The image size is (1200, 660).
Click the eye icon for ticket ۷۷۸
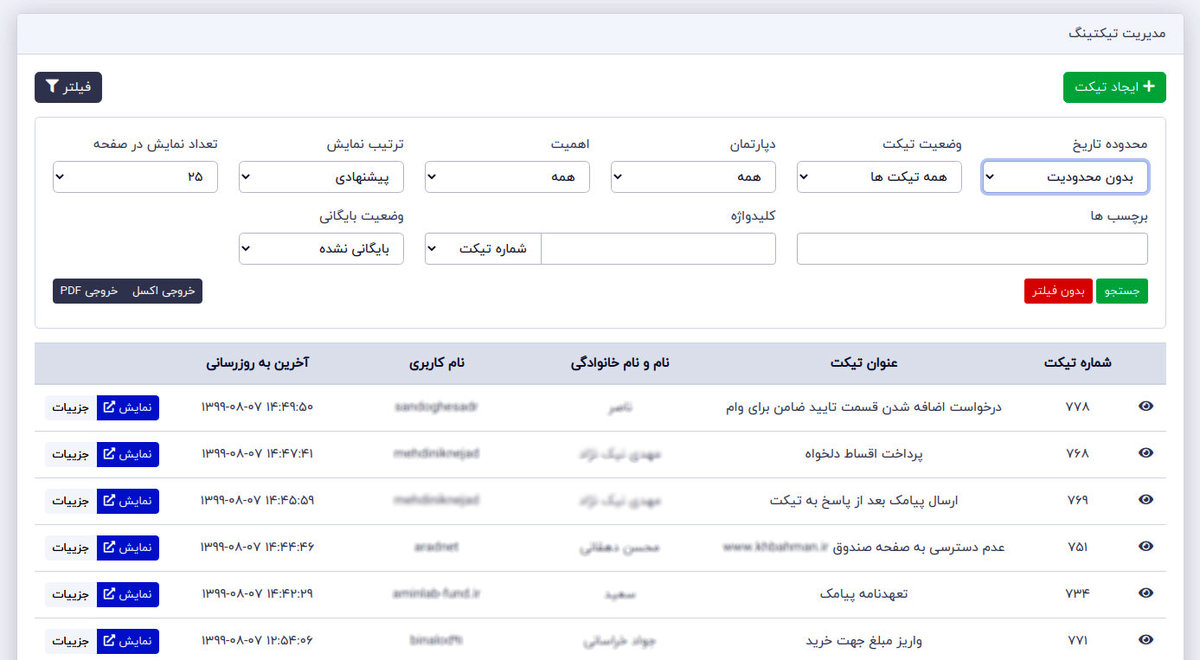click(1146, 407)
